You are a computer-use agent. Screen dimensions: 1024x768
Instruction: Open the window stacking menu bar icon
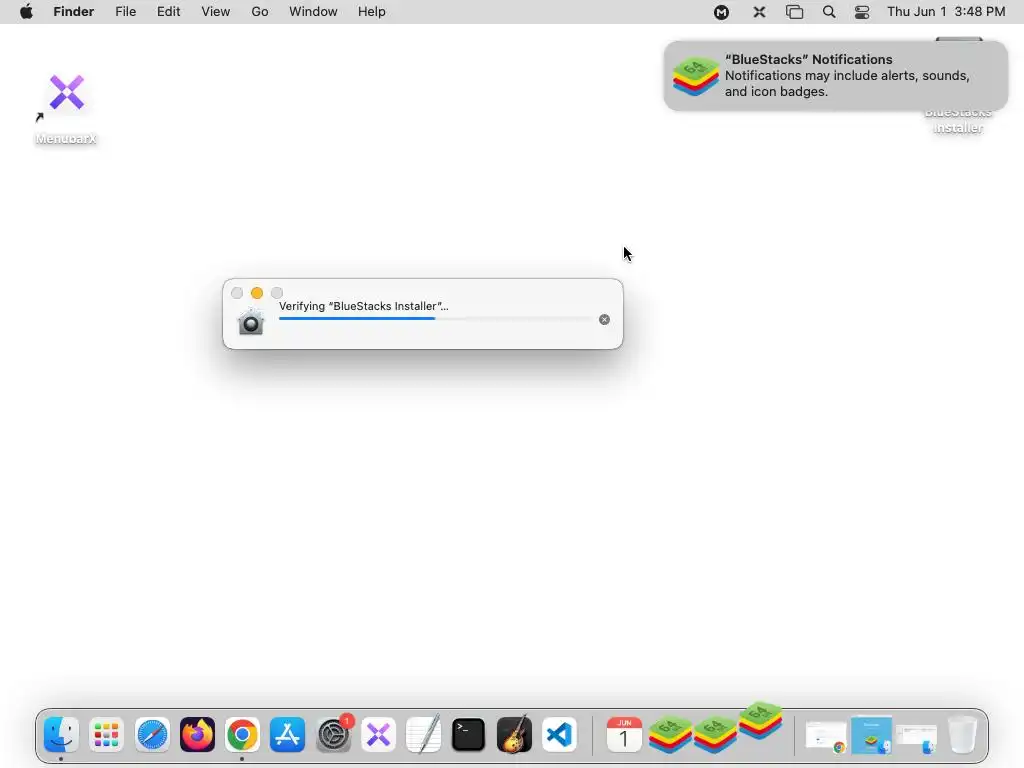click(794, 12)
